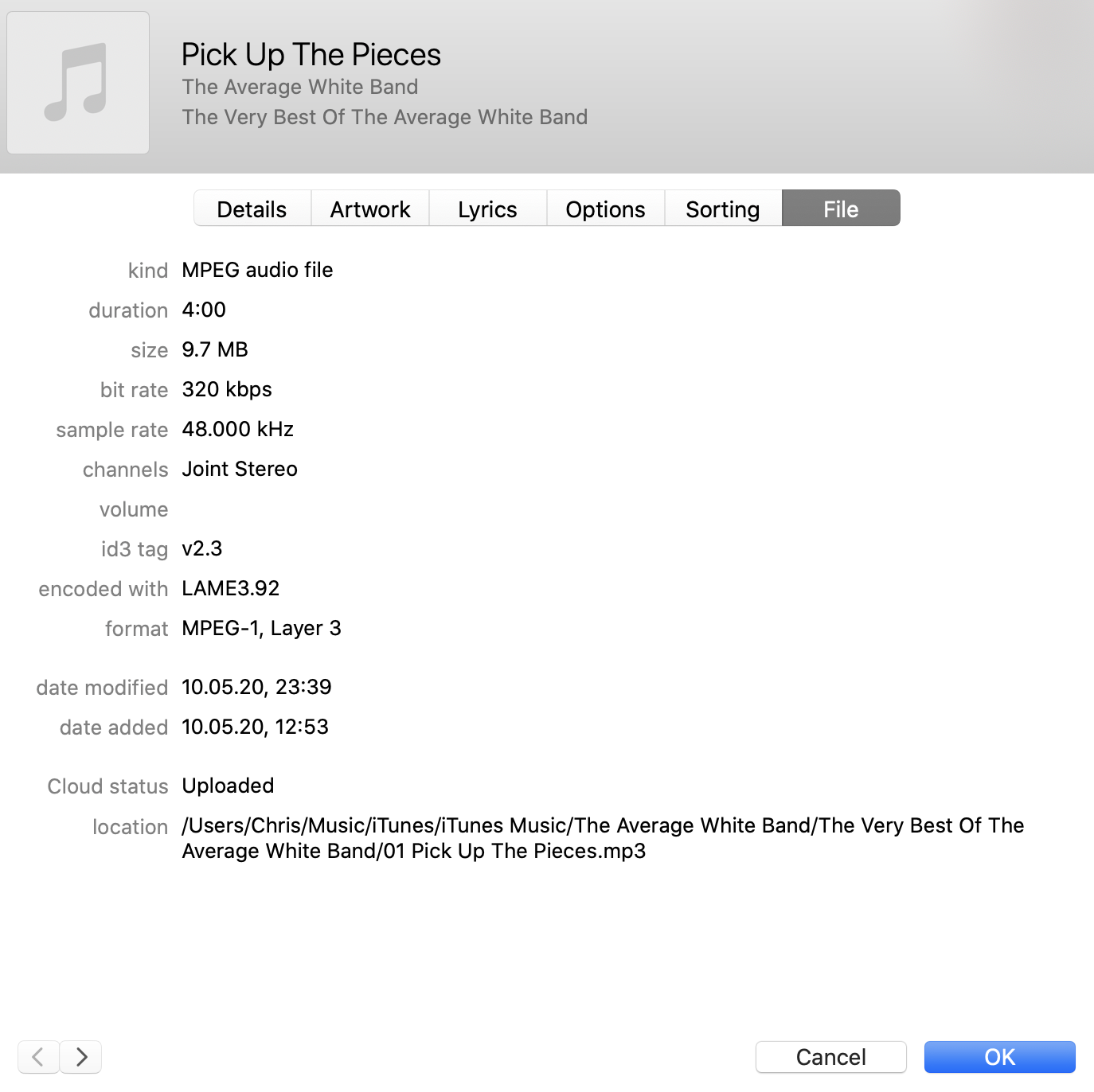Click the Uploaded cloud status value
The width and height of the screenshot is (1094, 1092).
(228, 786)
